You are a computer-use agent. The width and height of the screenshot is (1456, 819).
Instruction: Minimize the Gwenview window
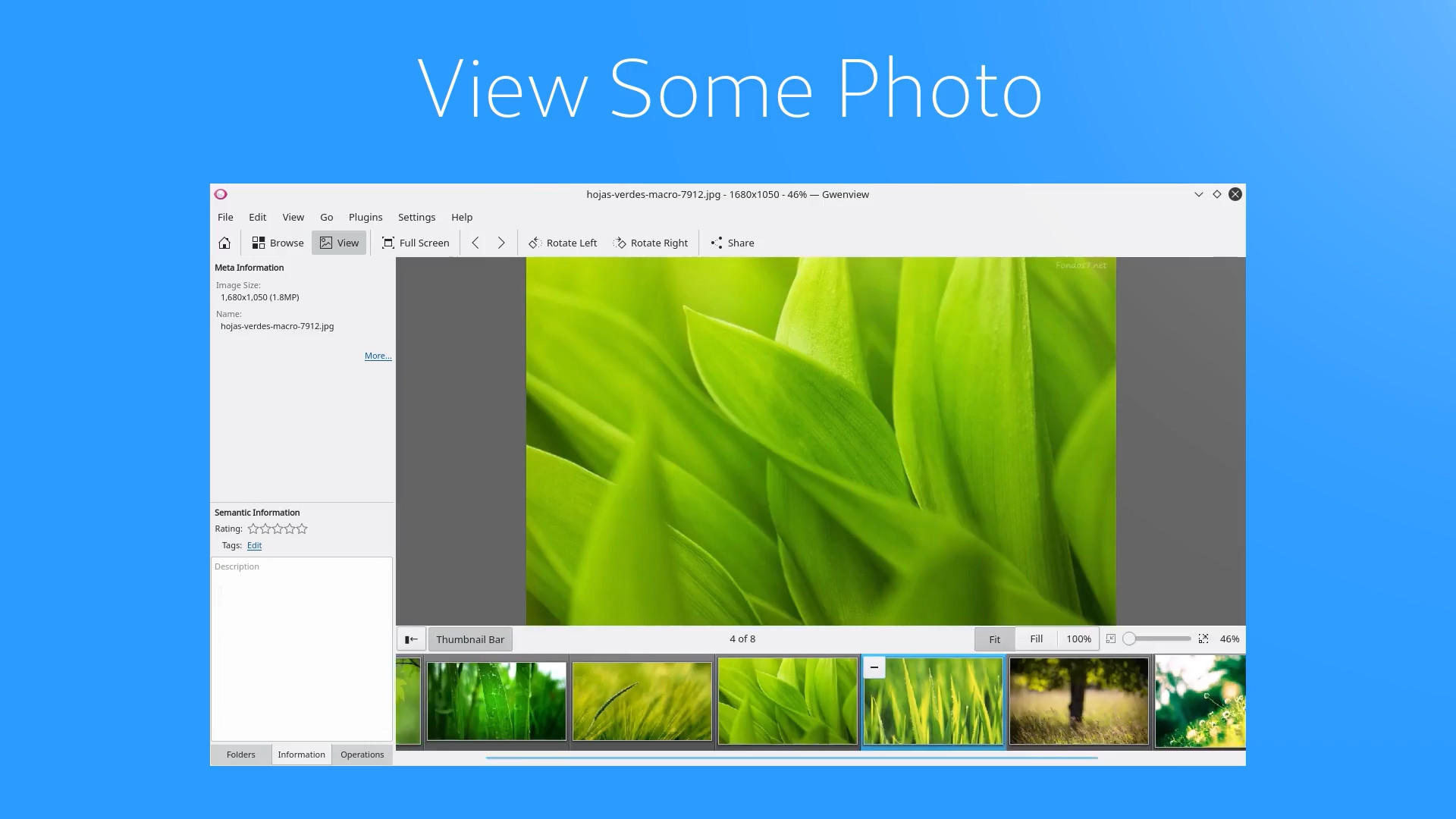pyautogui.click(x=1199, y=194)
